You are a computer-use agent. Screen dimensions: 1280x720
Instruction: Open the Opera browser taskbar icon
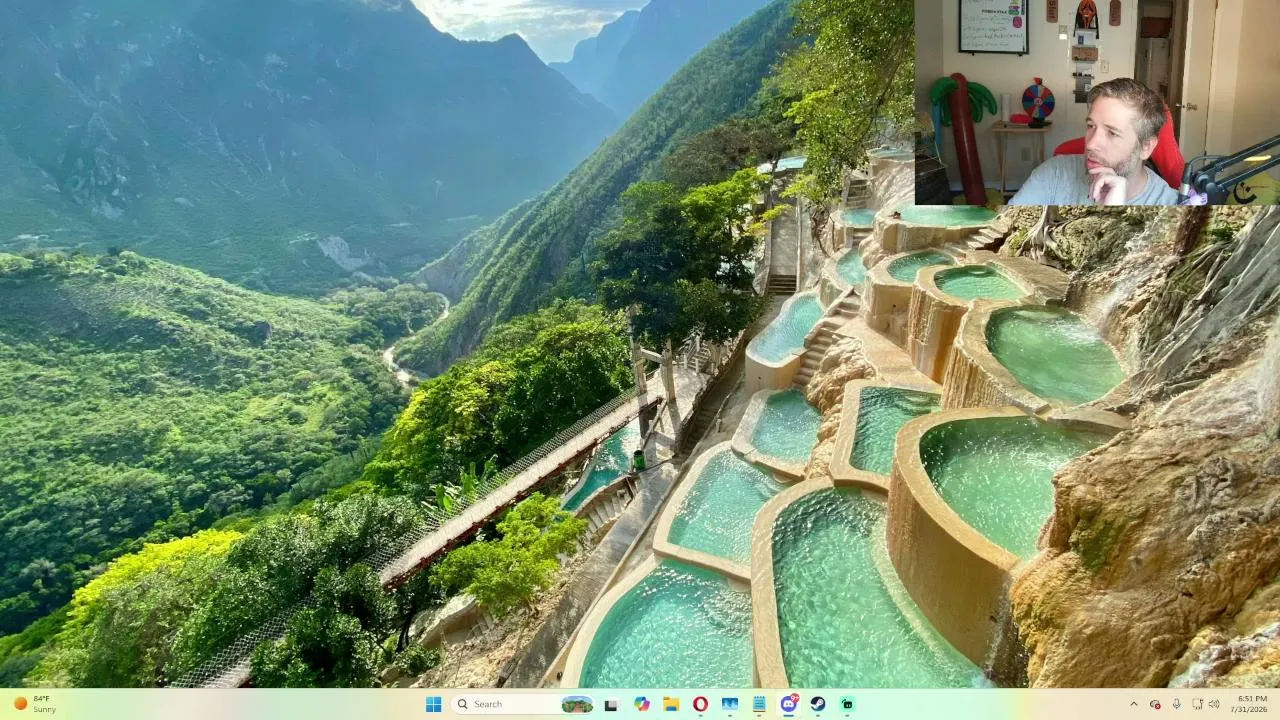tap(700, 704)
